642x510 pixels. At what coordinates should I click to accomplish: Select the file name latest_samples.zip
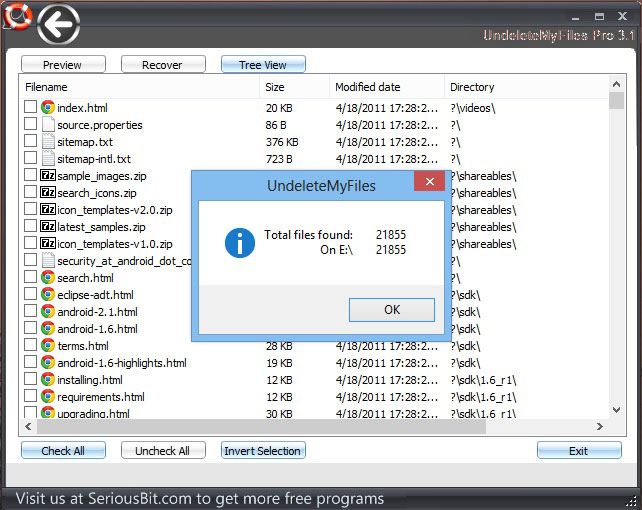(x=102, y=227)
